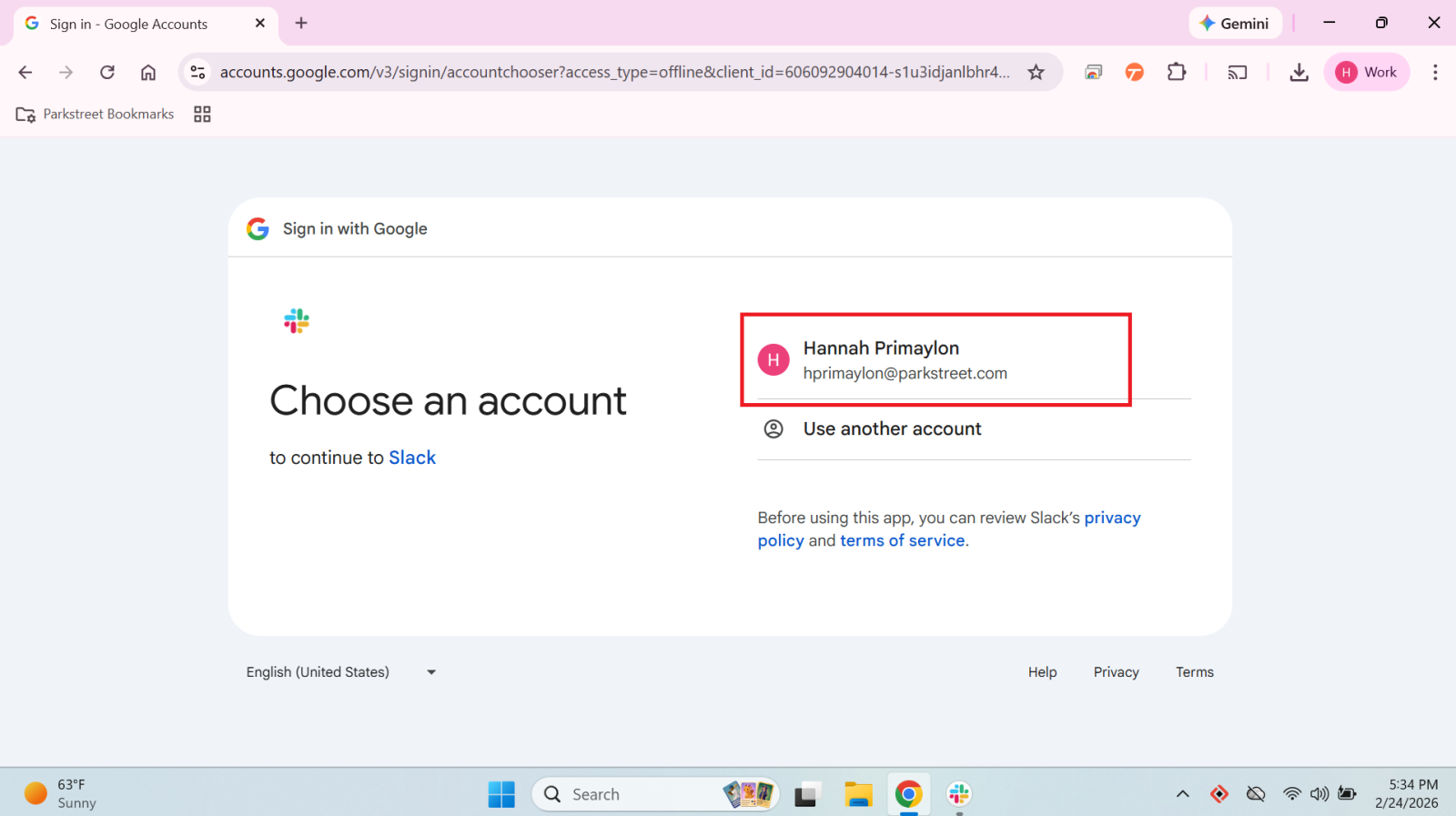1456x816 pixels.
Task: Reload the current page
Action: [x=107, y=73]
